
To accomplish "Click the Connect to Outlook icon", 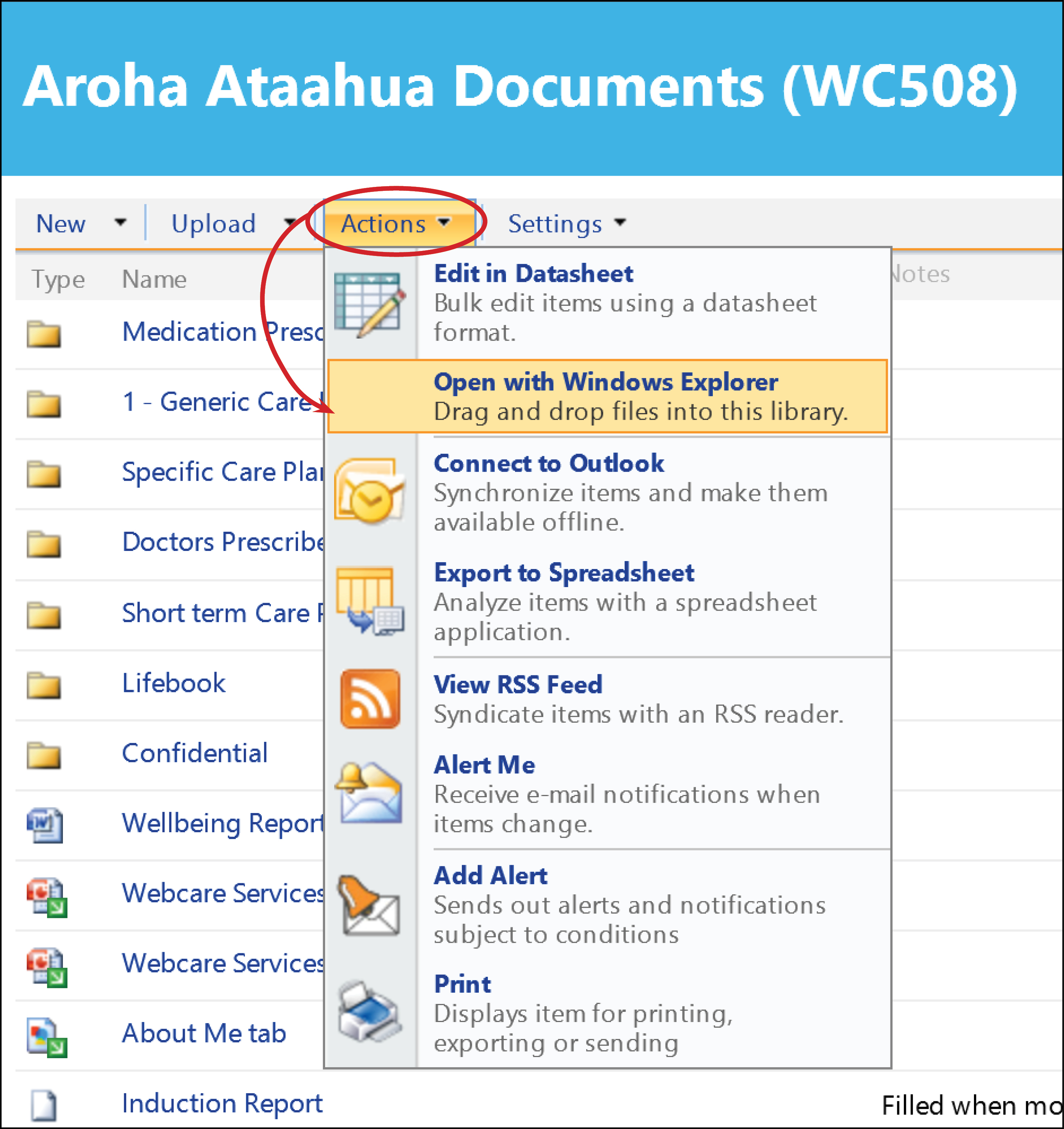I will [x=369, y=492].
